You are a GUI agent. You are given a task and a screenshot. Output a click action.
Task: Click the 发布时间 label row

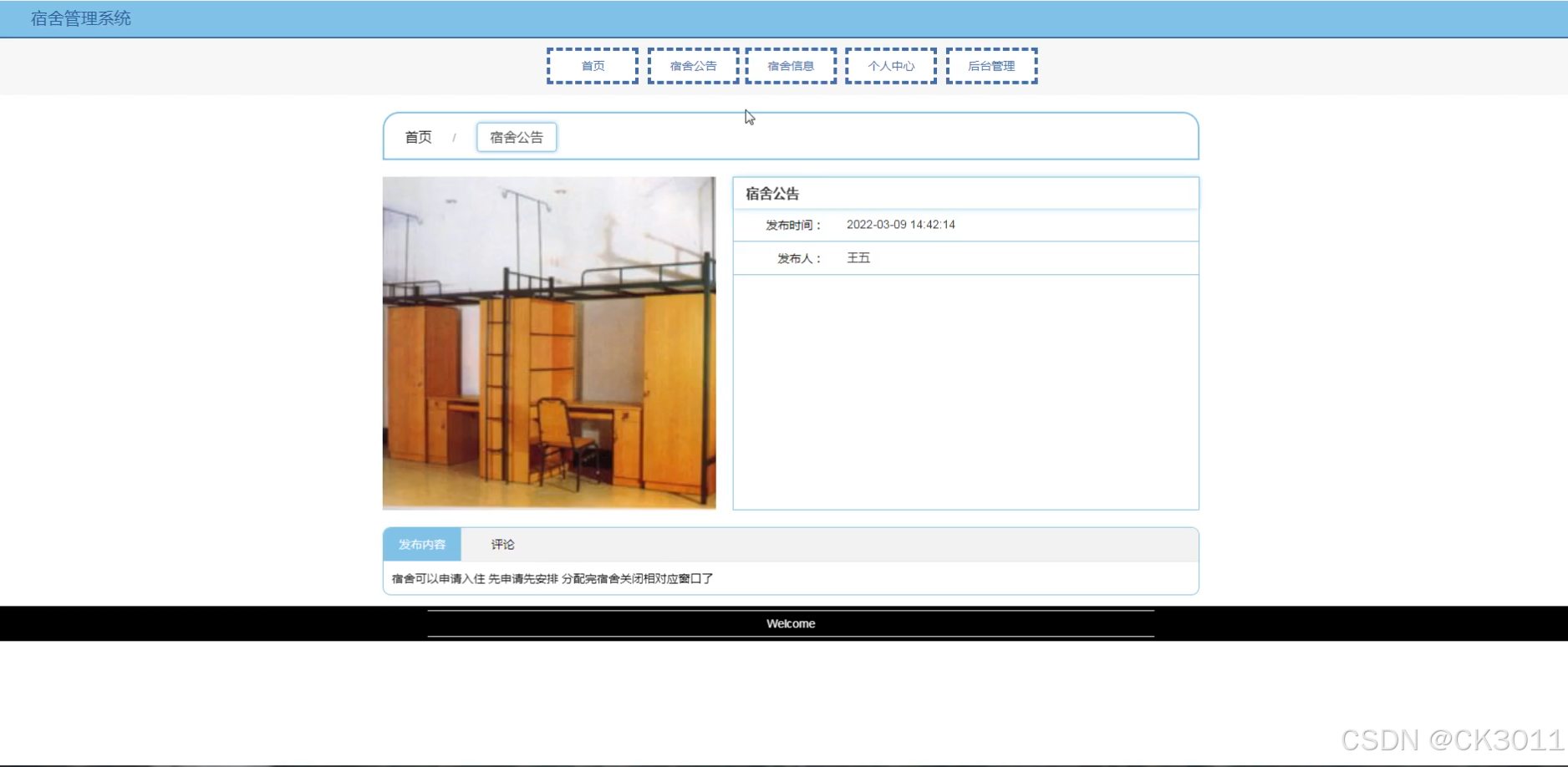(791, 224)
